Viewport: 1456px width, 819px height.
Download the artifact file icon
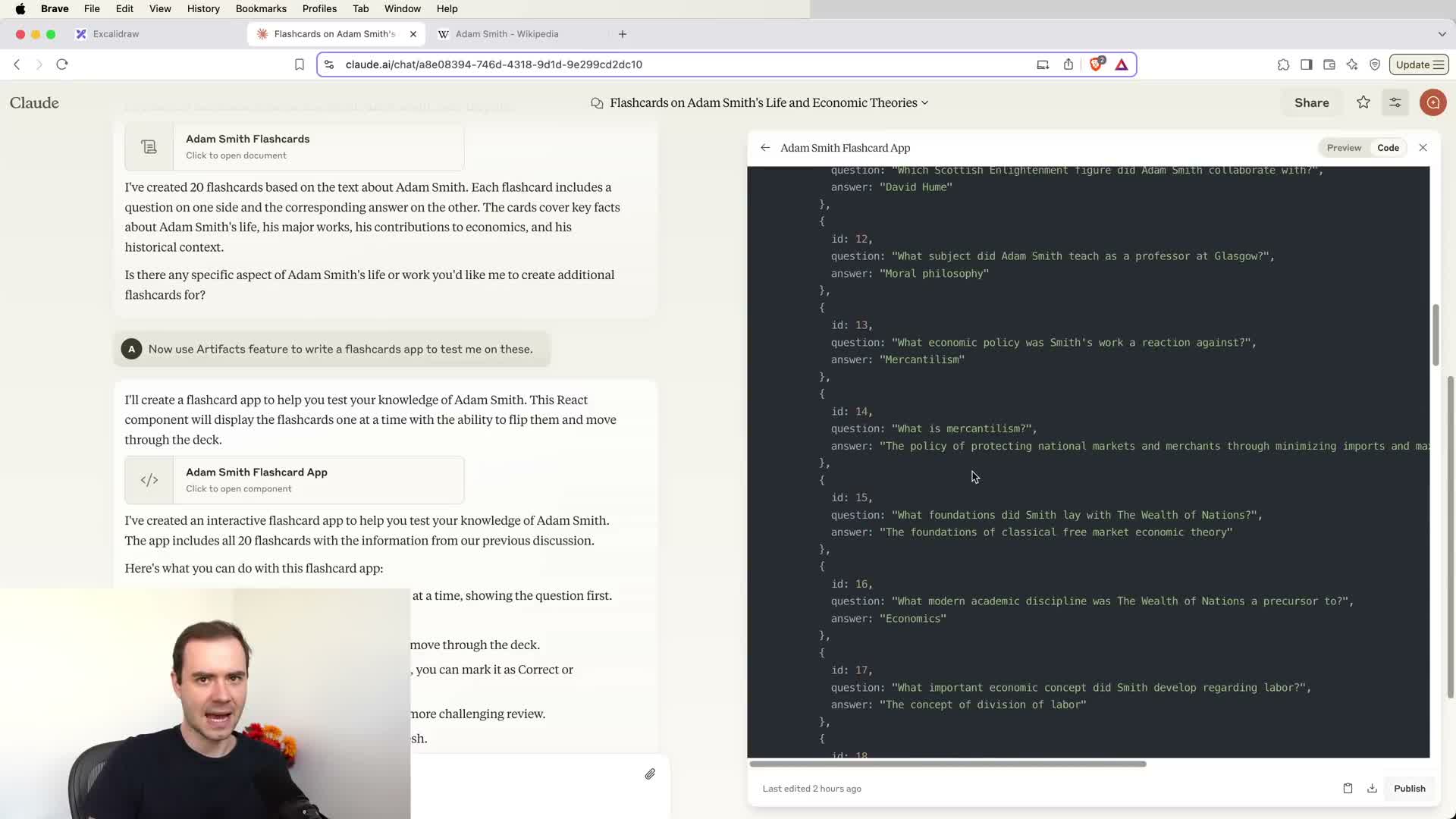point(1372,789)
